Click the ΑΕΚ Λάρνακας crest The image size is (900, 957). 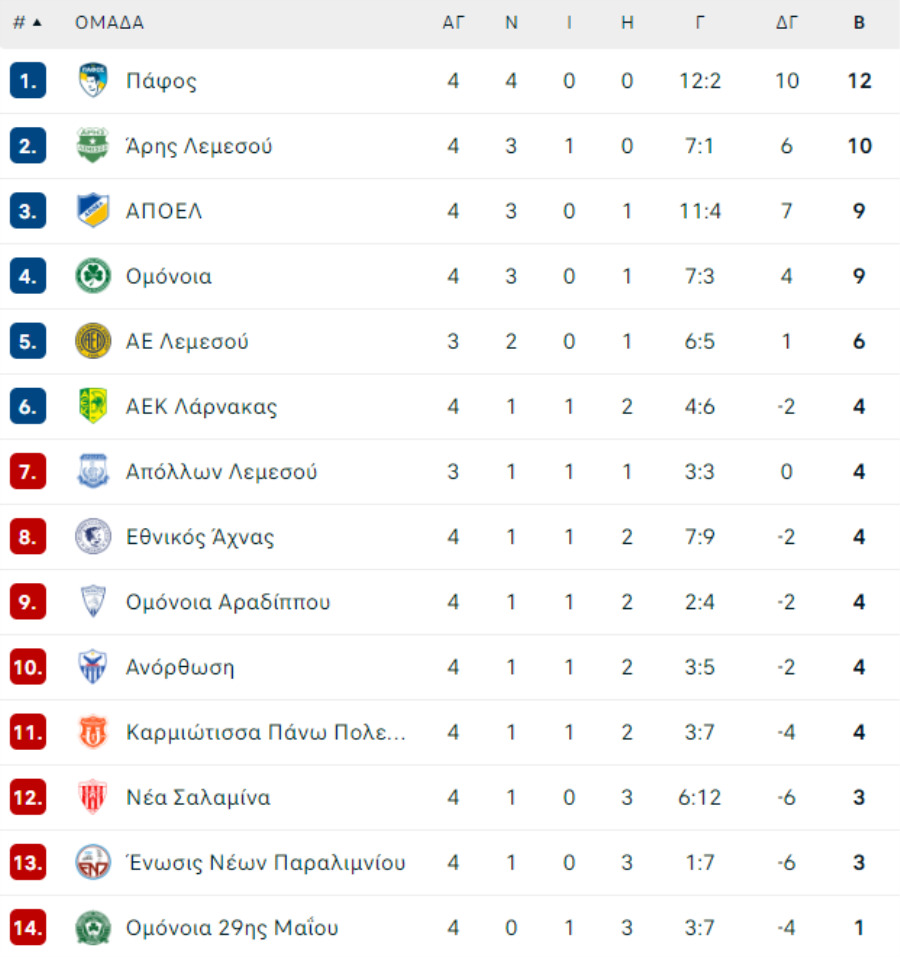(93, 406)
